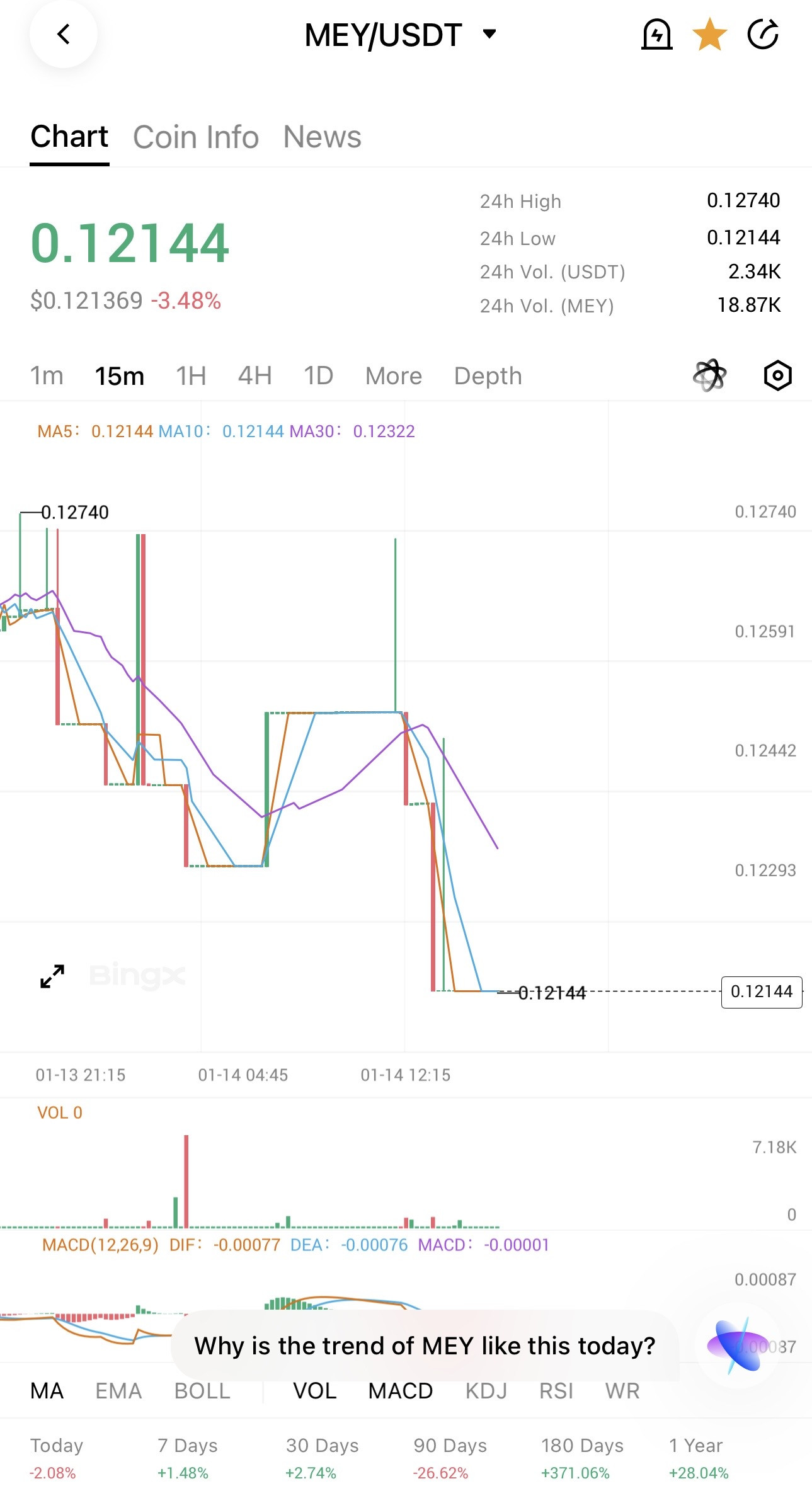Open chart settings hexagon icon
The image size is (812, 1486).
pos(777,376)
